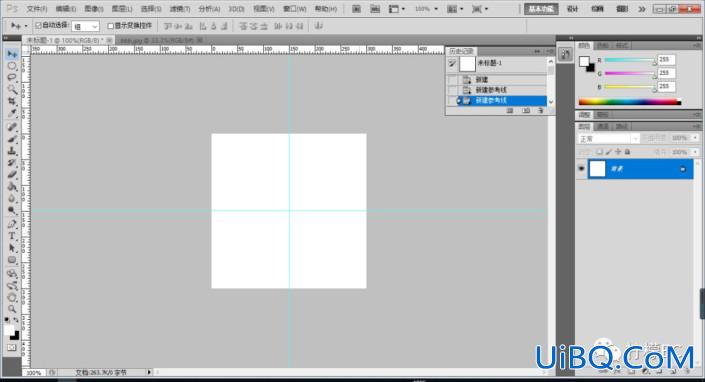Open the 滤镜(T) menu
The width and height of the screenshot is (705, 382).
[x=180, y=9]
